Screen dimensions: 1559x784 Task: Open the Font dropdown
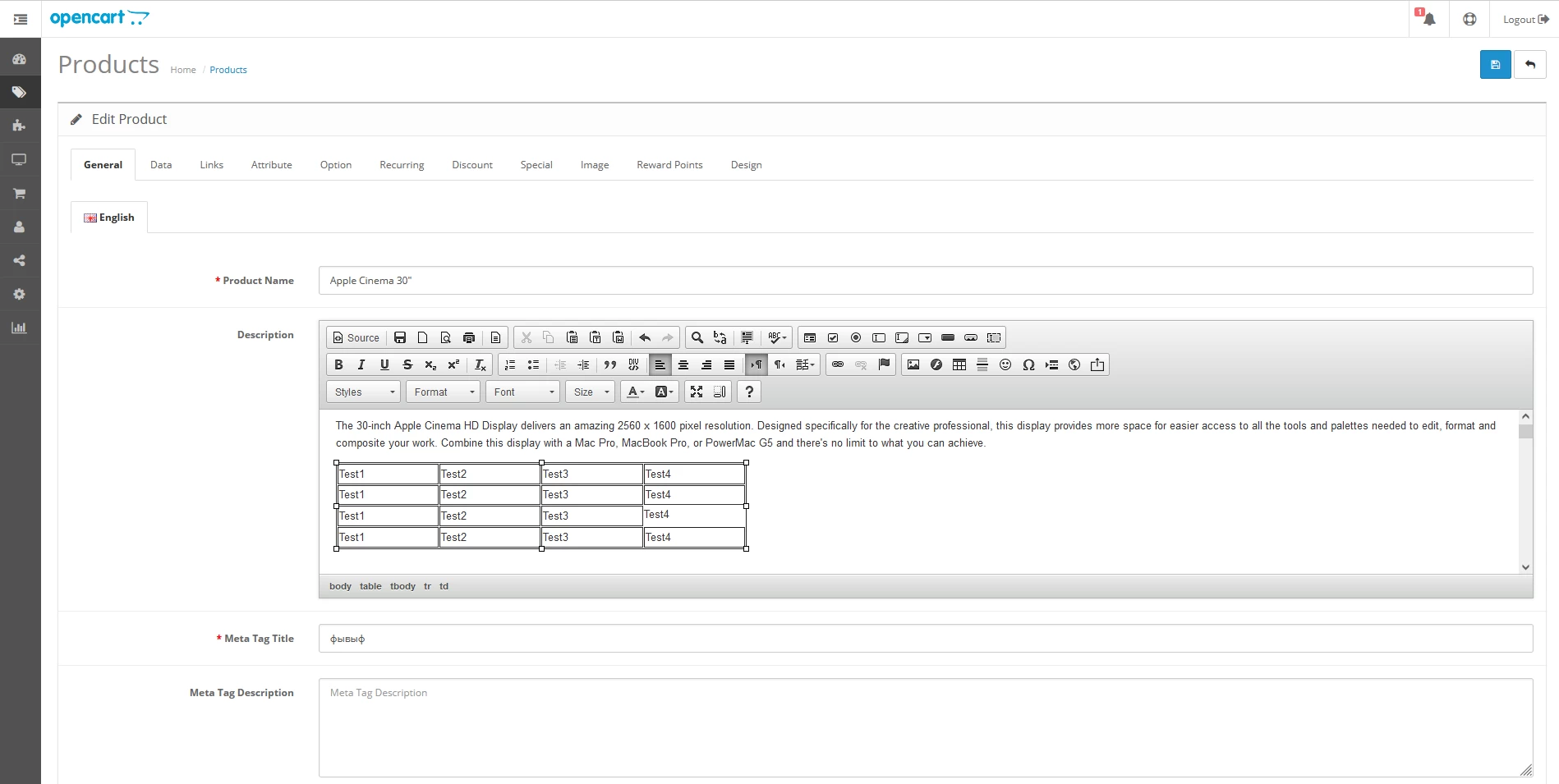pos(523,392)
